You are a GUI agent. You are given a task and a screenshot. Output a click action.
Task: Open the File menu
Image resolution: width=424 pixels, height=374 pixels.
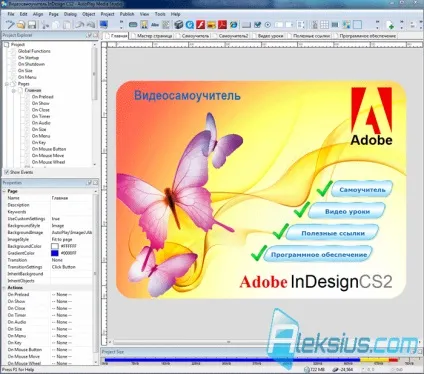(11, 14)
